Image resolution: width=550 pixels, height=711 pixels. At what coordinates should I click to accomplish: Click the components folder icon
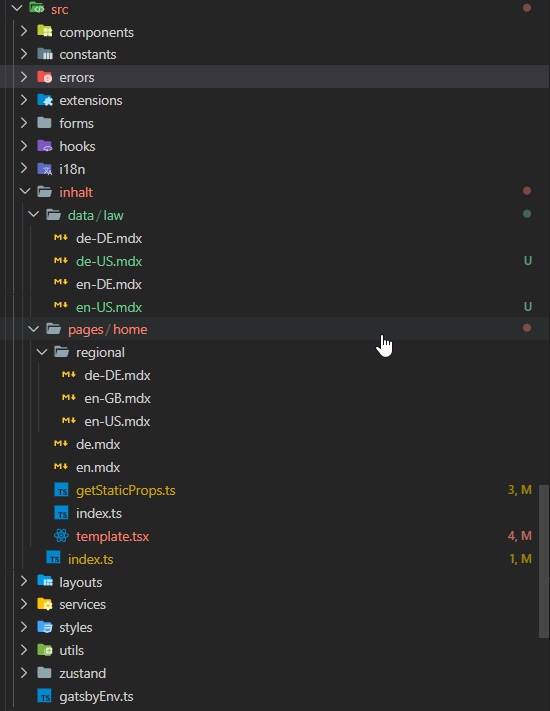pos(44,31)
